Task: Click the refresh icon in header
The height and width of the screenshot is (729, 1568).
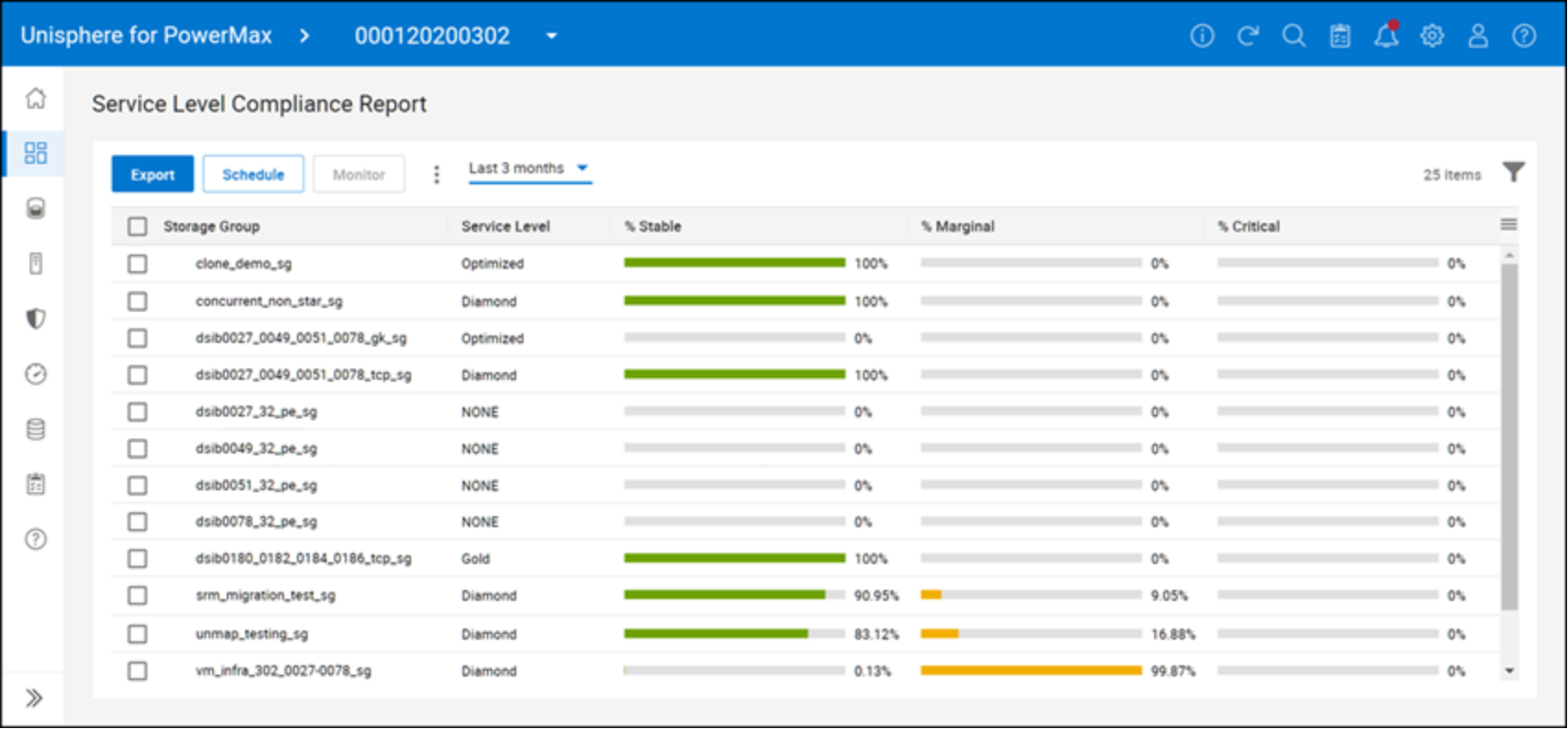Action: click(x=1248, y=36)
